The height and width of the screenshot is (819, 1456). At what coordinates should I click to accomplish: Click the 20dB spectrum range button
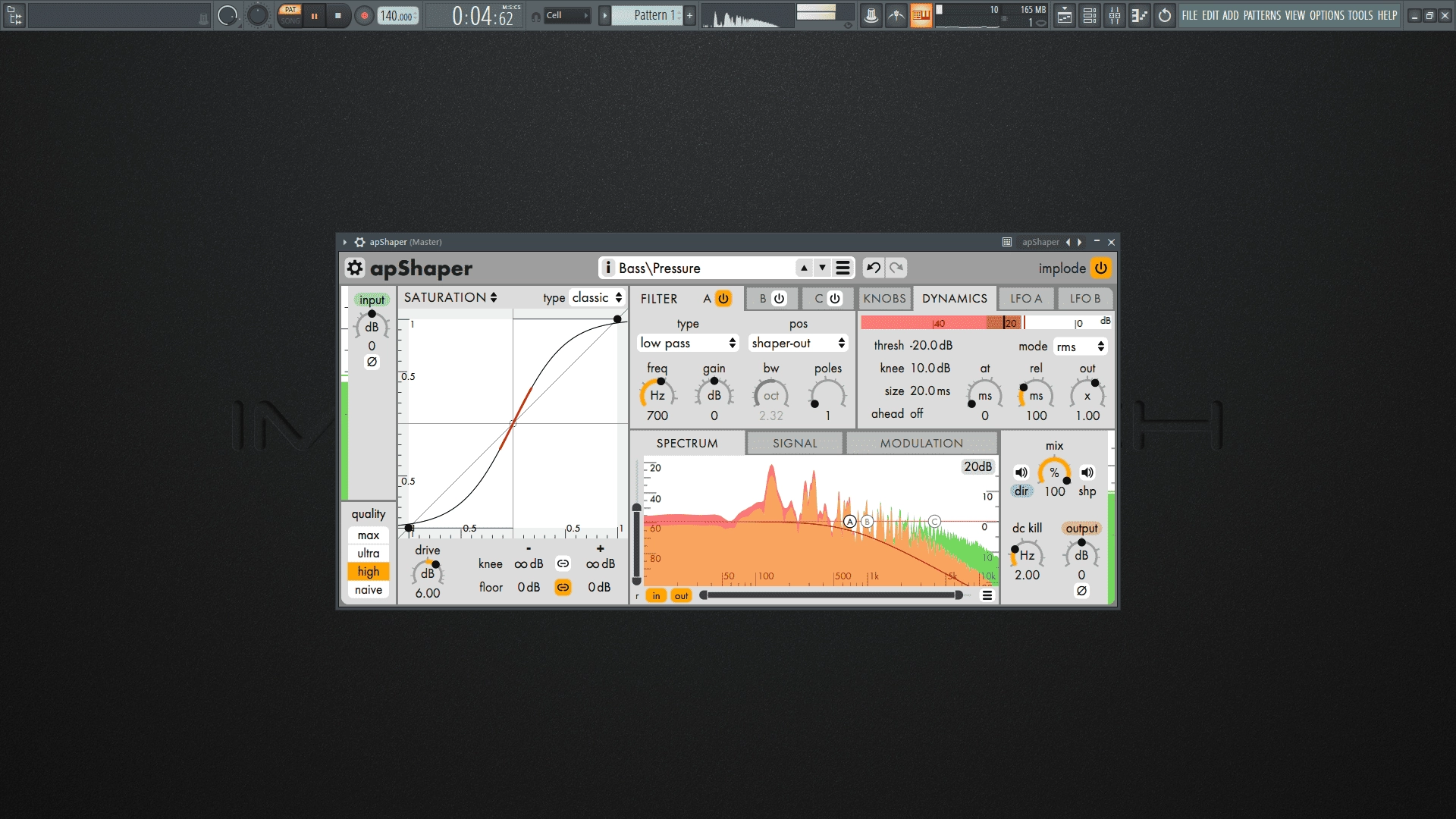[x=977, y=466]
